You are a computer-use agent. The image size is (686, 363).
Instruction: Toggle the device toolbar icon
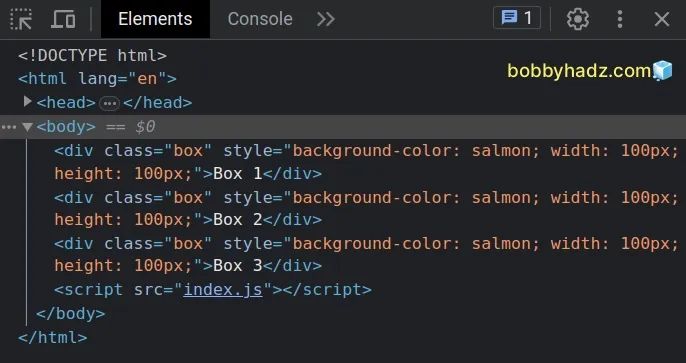[x=63, y=19]
